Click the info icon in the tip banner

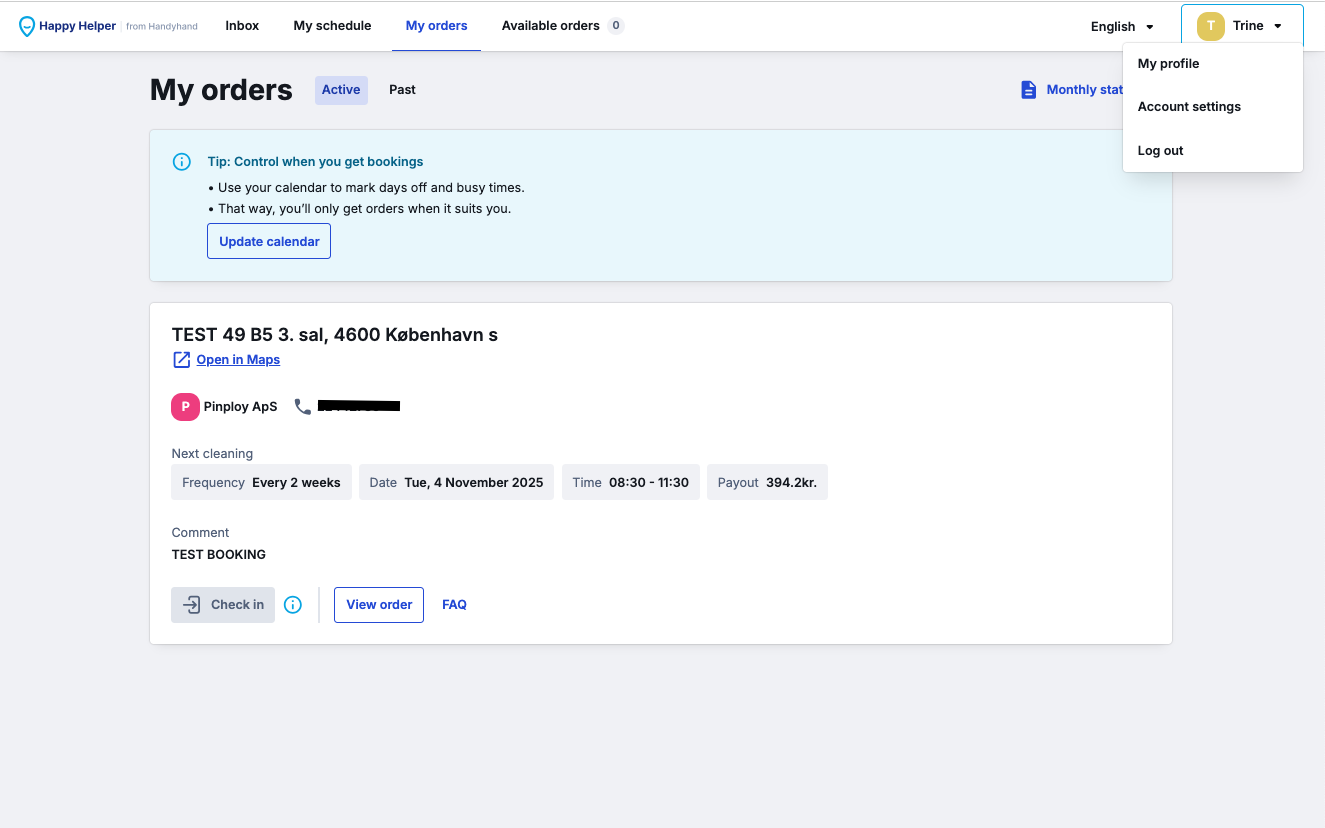182,162
